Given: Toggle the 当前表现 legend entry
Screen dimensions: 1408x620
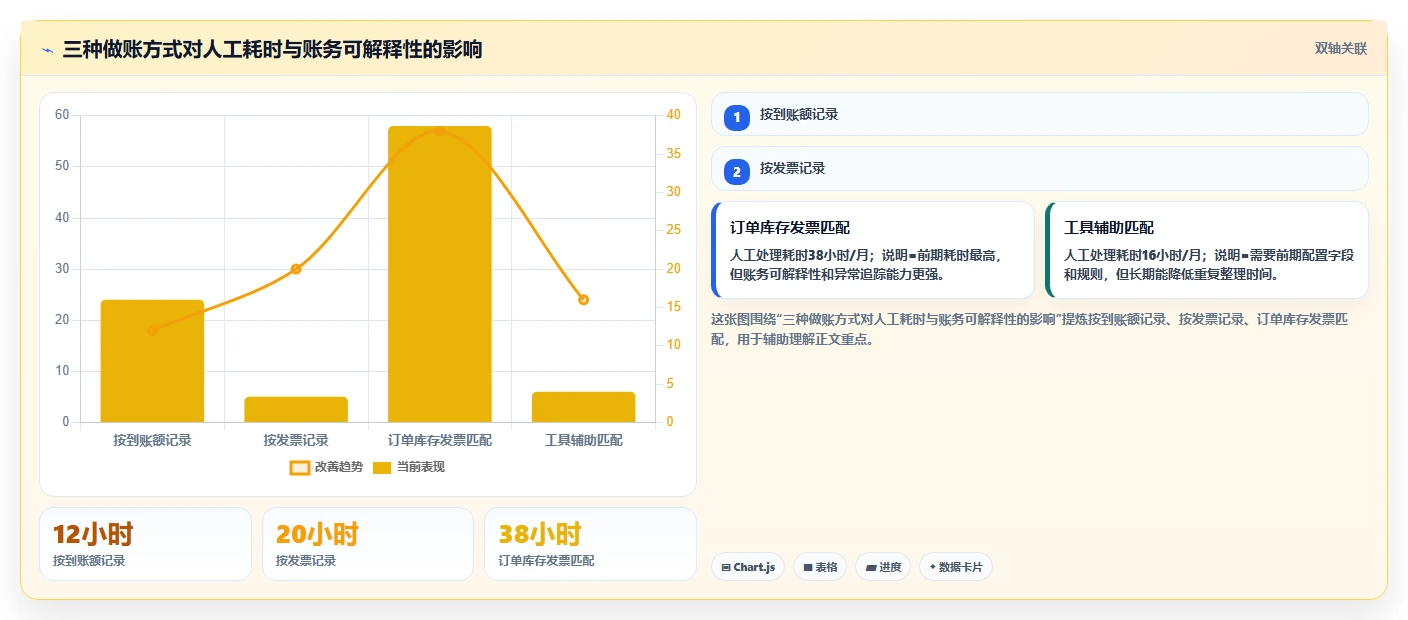Looking at the screenshot, I should pyautogui.click(x=409, y=467).
